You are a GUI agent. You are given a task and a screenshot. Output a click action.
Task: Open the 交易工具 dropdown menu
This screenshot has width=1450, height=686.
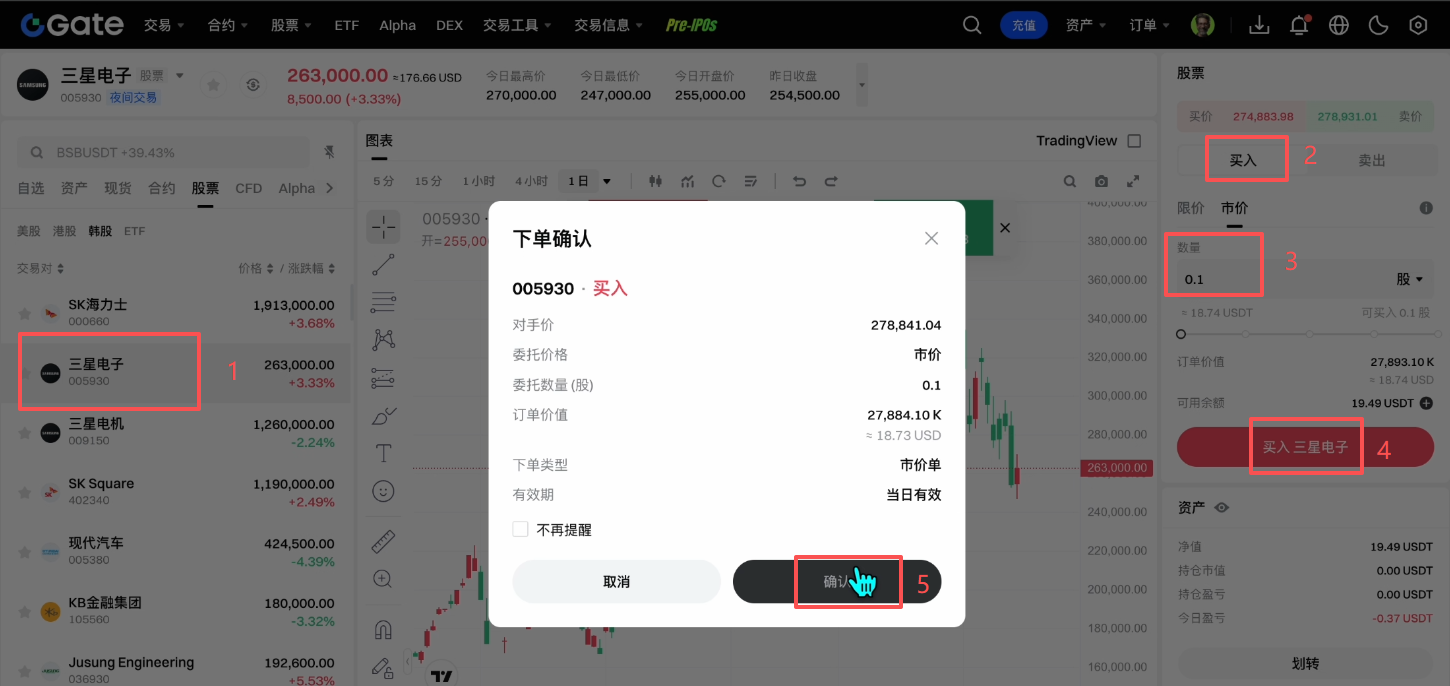[517, 25]
